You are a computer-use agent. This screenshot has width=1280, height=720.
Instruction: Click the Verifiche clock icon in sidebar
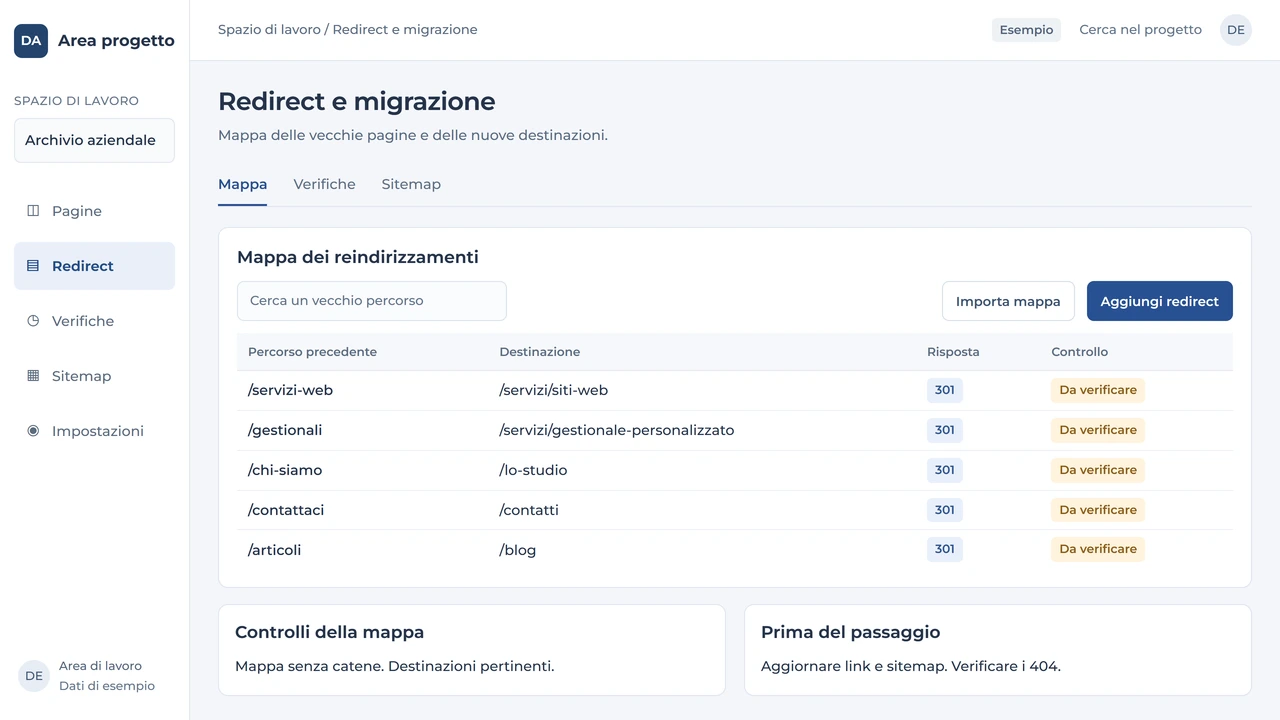tap(33, 321)
